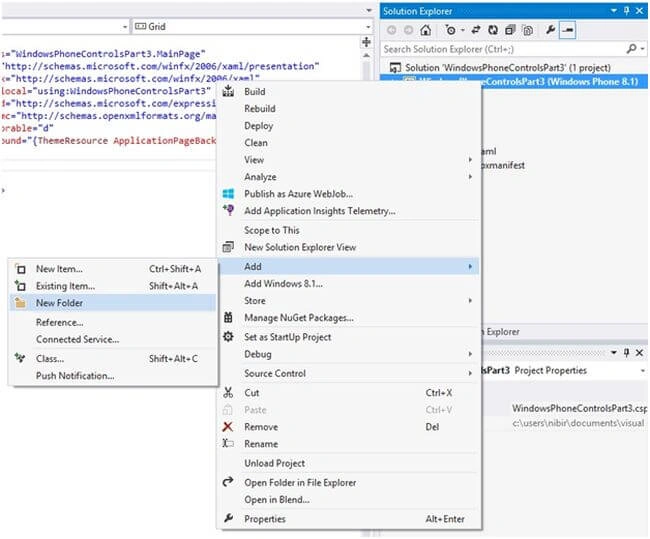Toggle the Preview Selected Items button

tap(568, 30)
